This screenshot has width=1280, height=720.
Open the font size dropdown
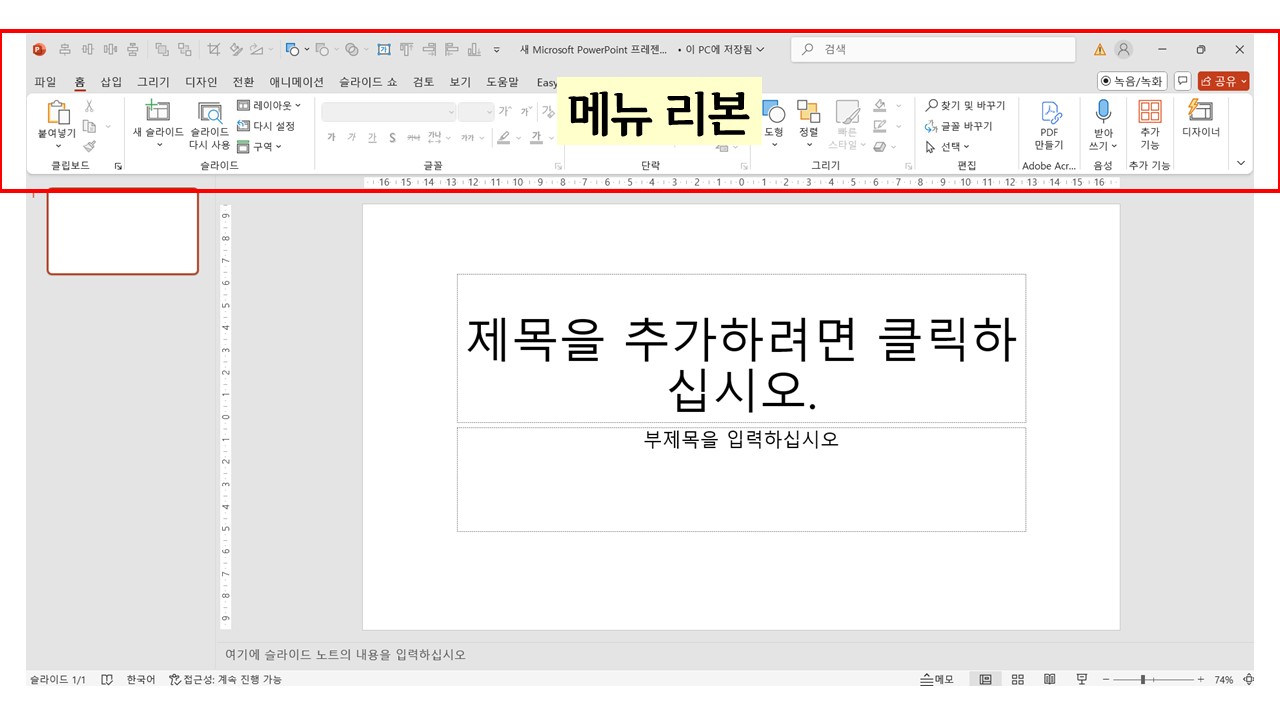click(x=477, y=110)
